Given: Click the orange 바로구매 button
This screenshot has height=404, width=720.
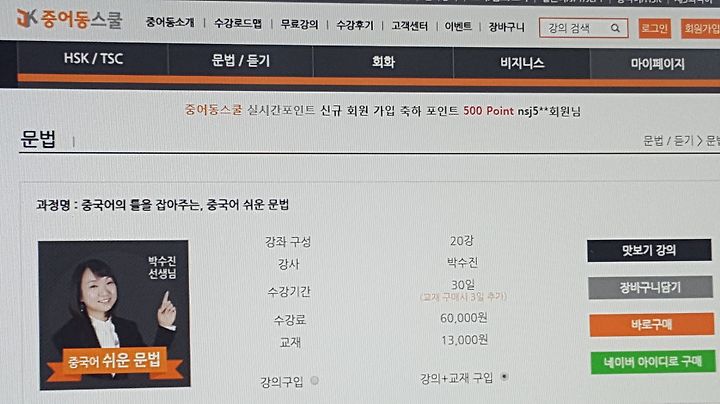Looking at the screenshot, I should 652,325.
